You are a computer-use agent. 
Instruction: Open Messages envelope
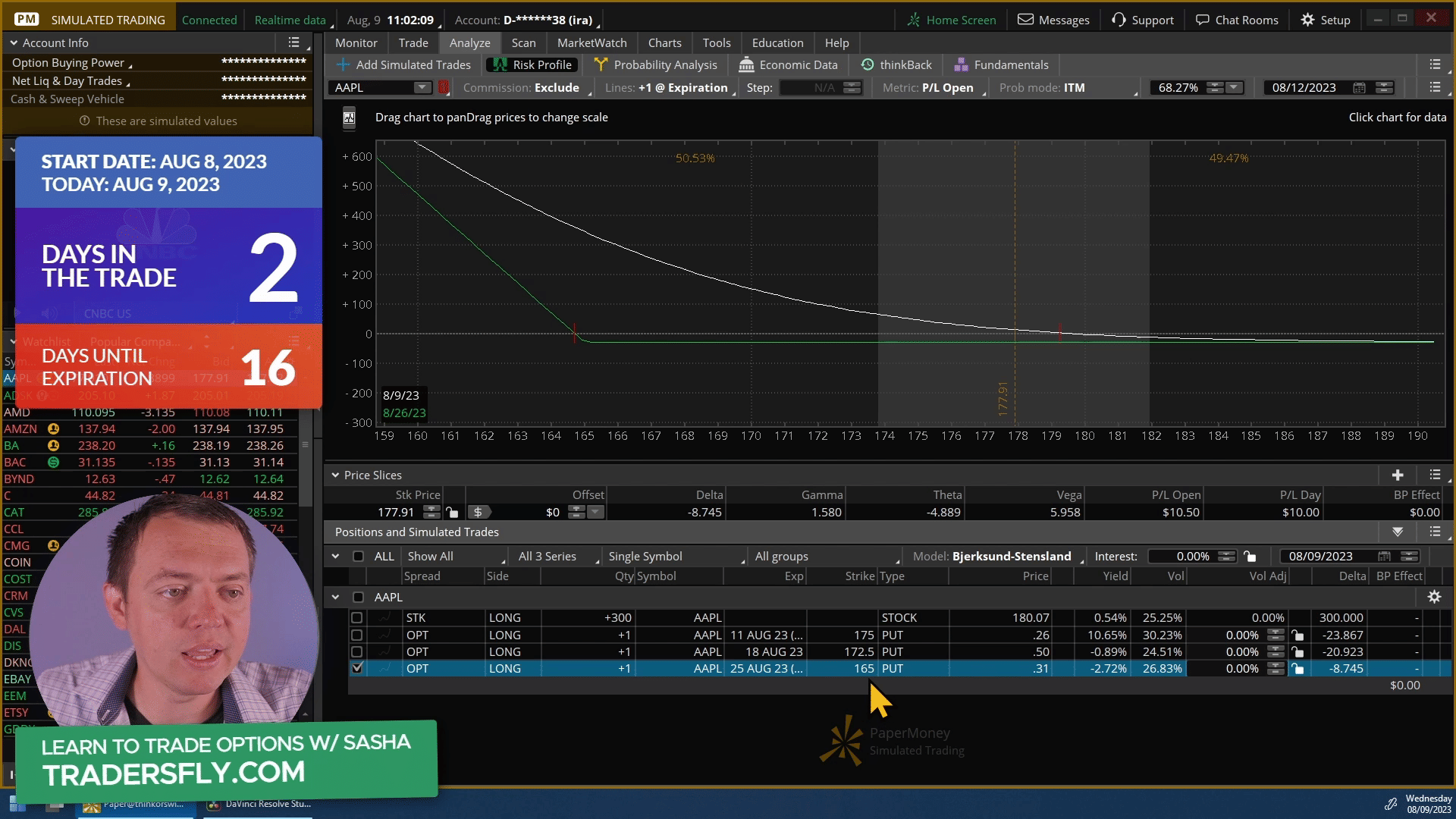1053,20
